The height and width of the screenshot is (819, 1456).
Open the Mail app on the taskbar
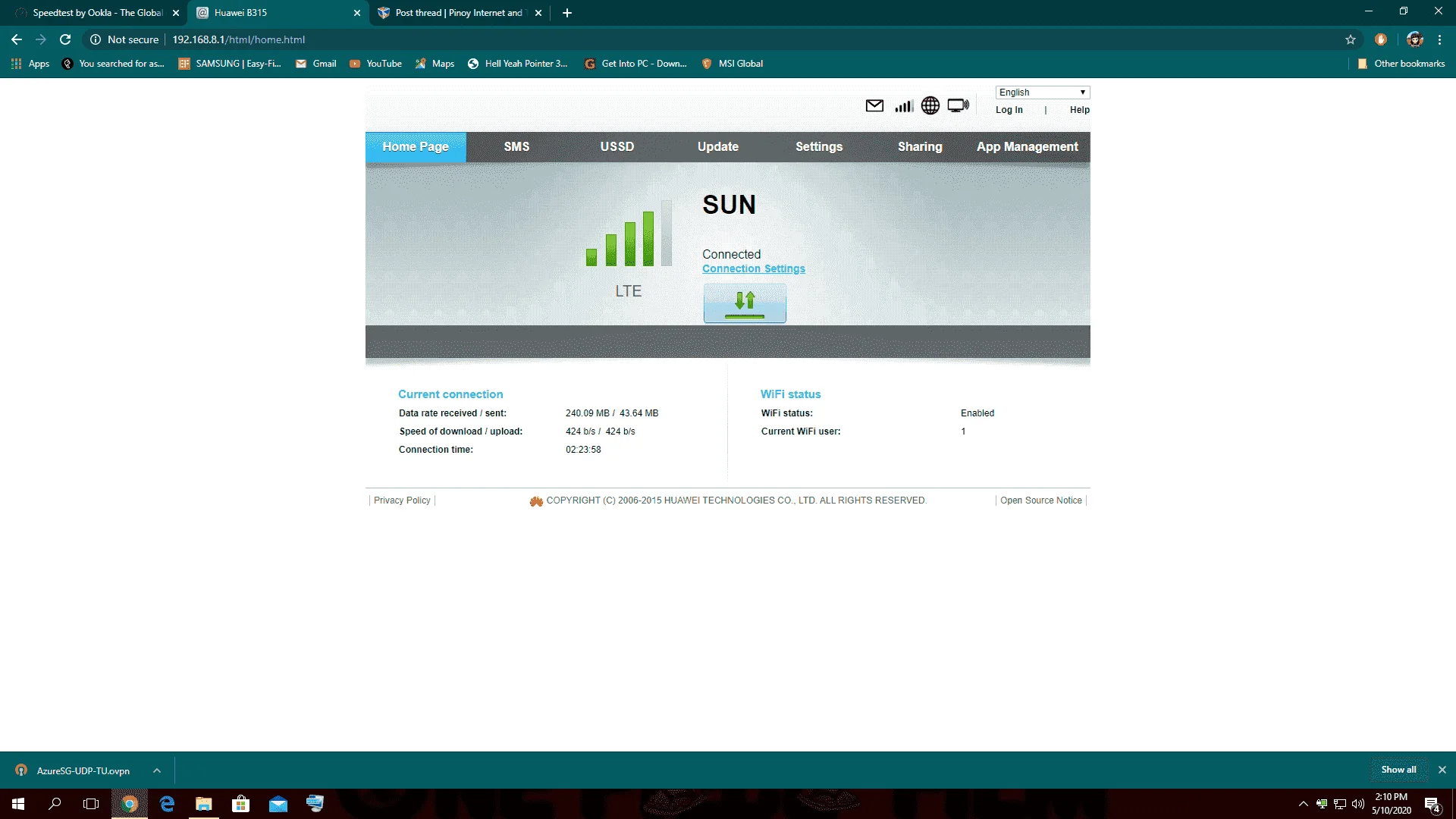pyautogui.click(x=278, y=804)
